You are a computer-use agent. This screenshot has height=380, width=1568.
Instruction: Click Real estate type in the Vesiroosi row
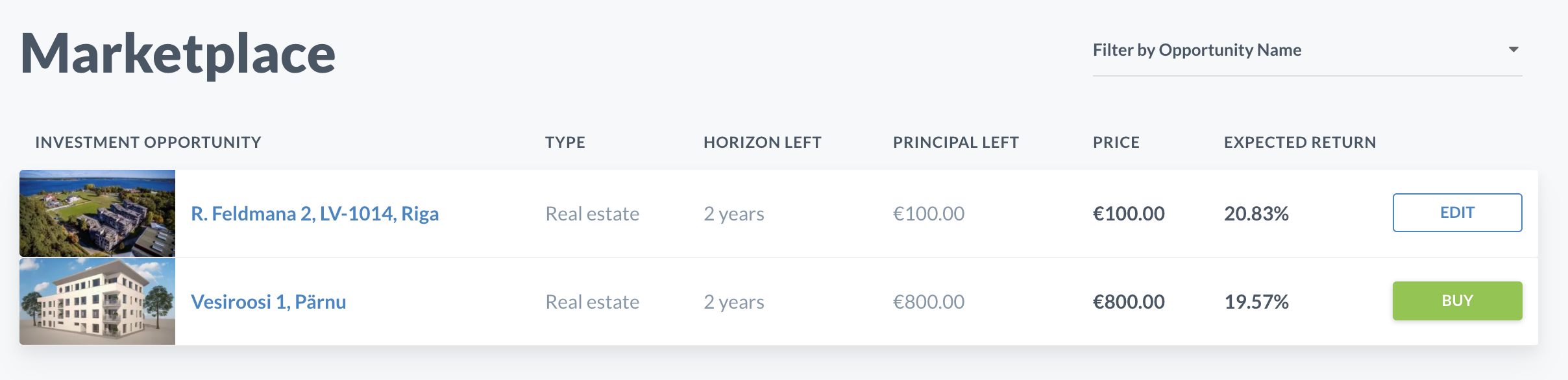coord(593,302)
